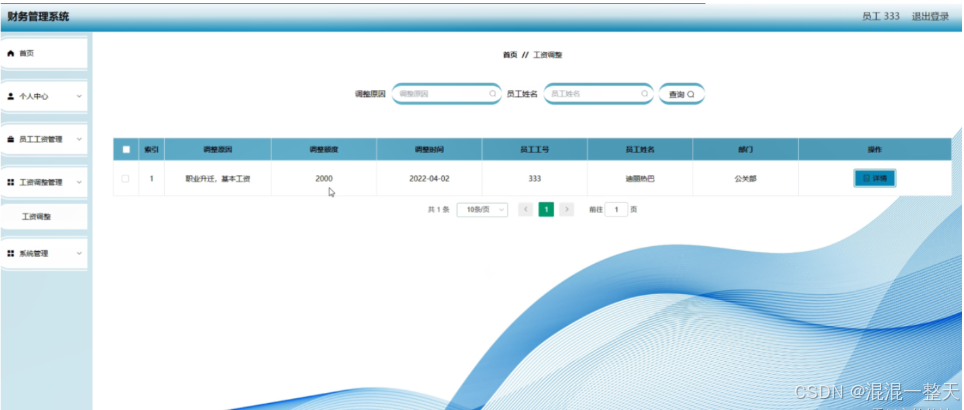
Task: Click the 财务管理系统 title
Action: [38, 17]
